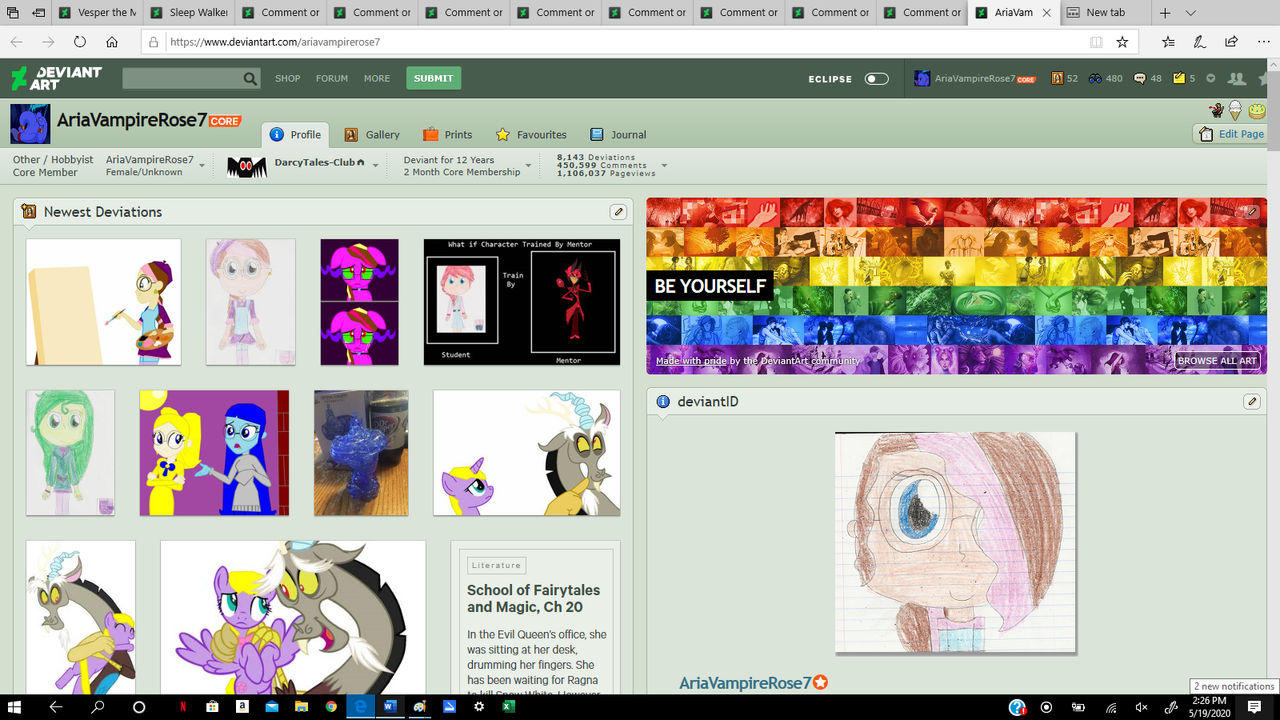The height and width of the screenshot is (720, 1280).
Task: Switch to the Journal tab
Action: [x=618, y=134]
